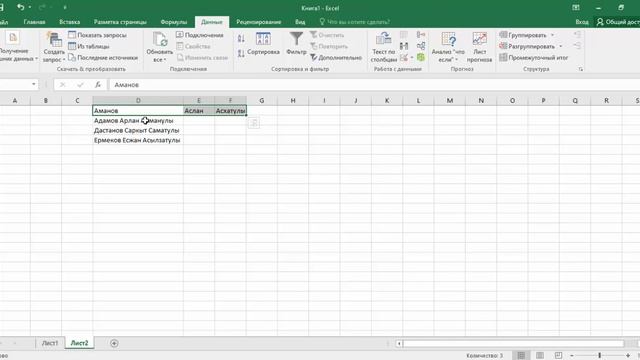Switch to the Лист1 sheet tab
The height and width of the screenshot is (360, 640).
50,343
